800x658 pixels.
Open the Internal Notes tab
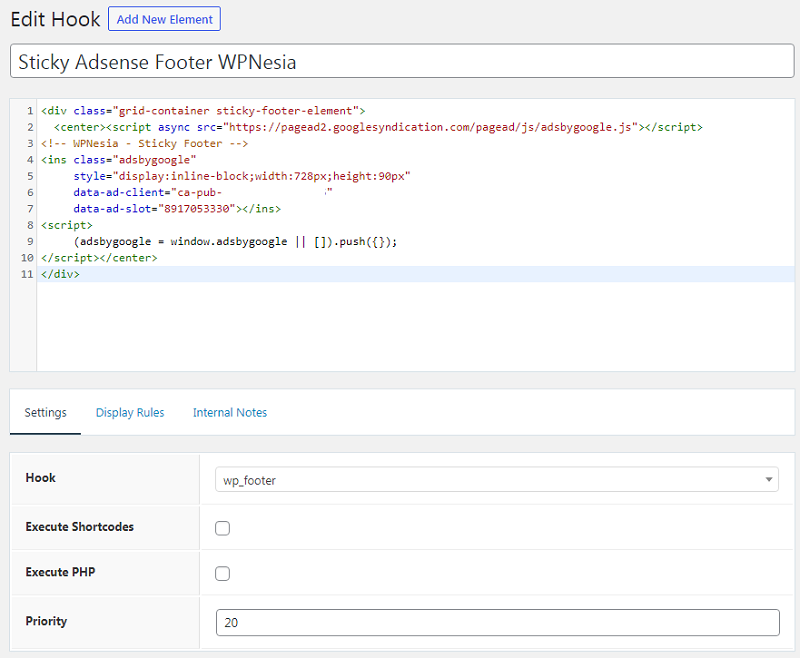[x=230, y=412]
